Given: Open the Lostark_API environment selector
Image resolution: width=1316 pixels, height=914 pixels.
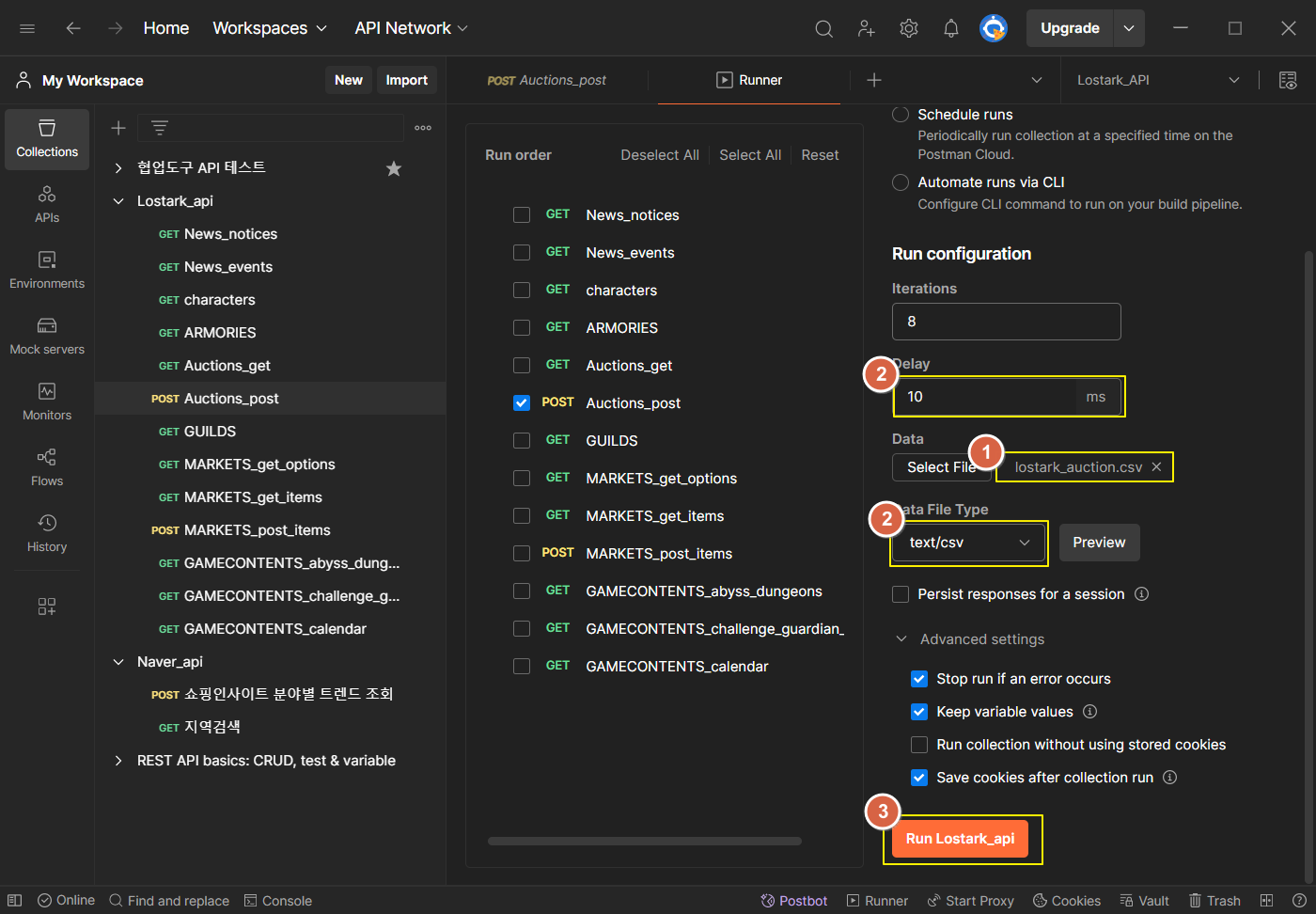Looking at the screenshot, I should [1158, 80].
